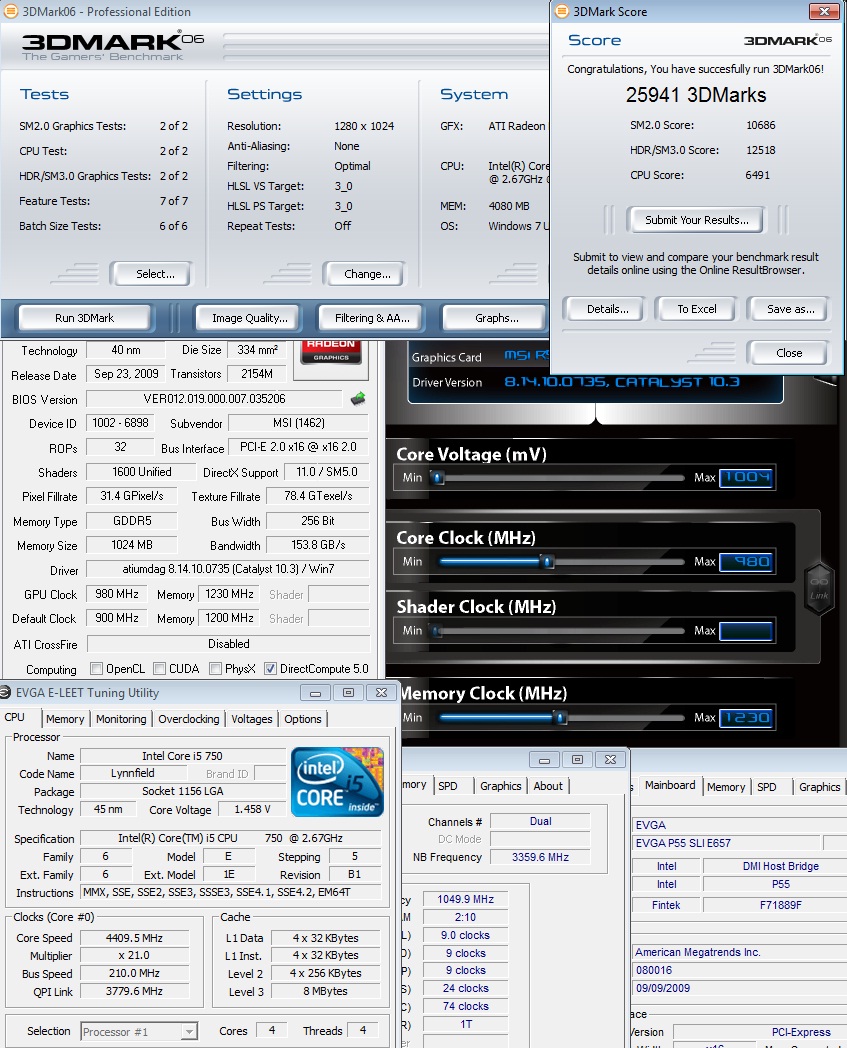Click the Radeon Graphics logo in GPU-Z
Image resolution: width=847 pixels, height=1048 pixels.
tap(331, 352)
